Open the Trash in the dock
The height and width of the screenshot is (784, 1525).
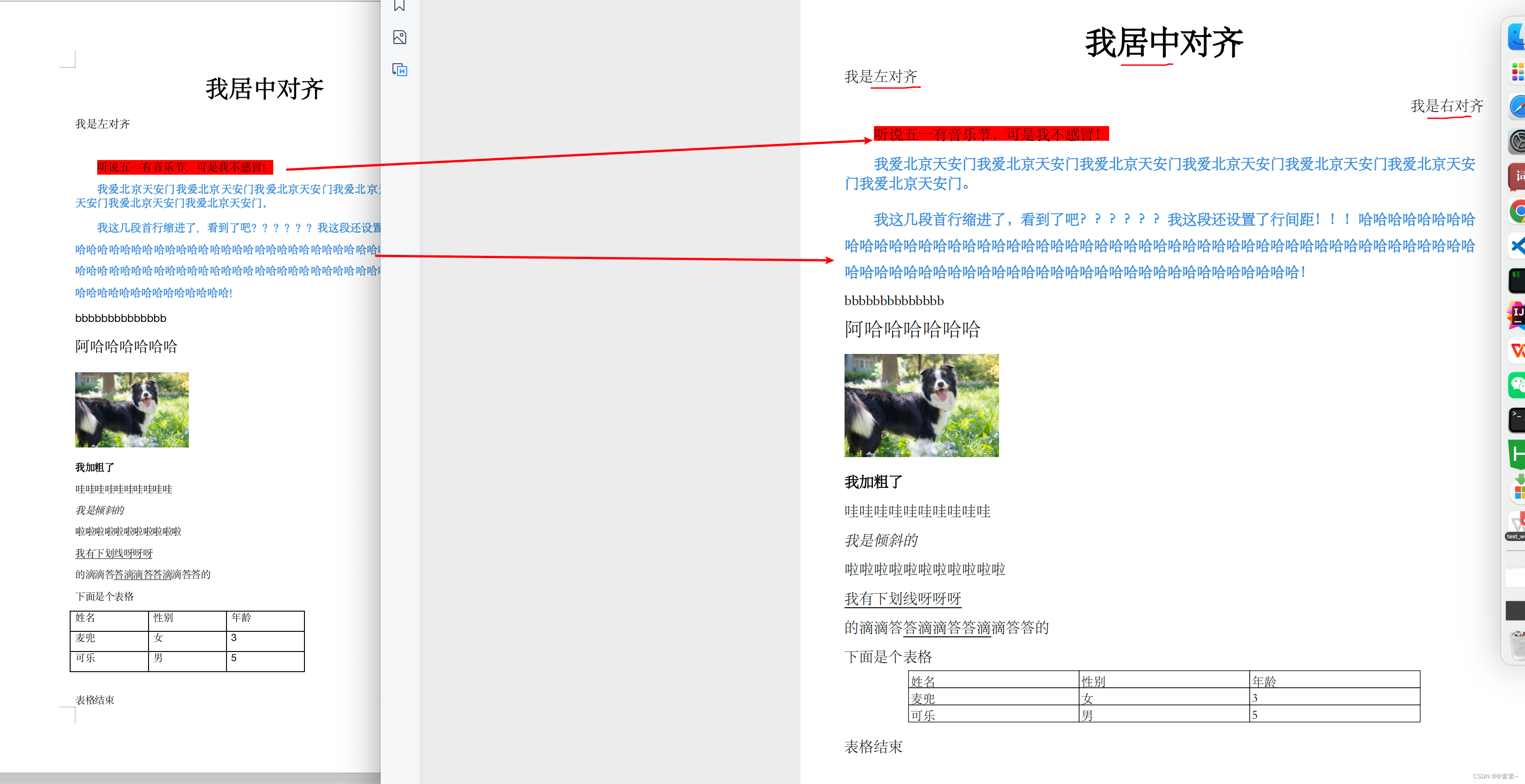[1517, 645]
